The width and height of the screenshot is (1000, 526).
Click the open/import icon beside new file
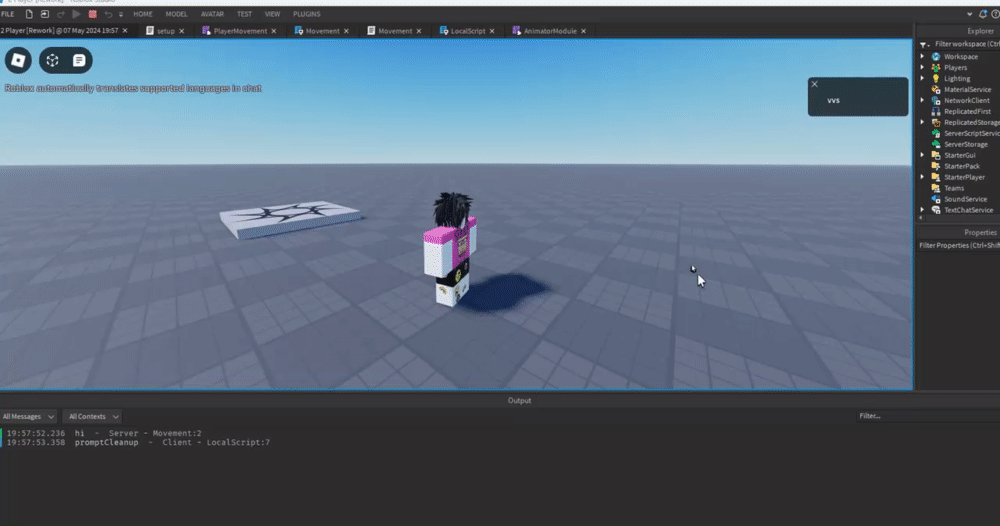click(45, 14)
